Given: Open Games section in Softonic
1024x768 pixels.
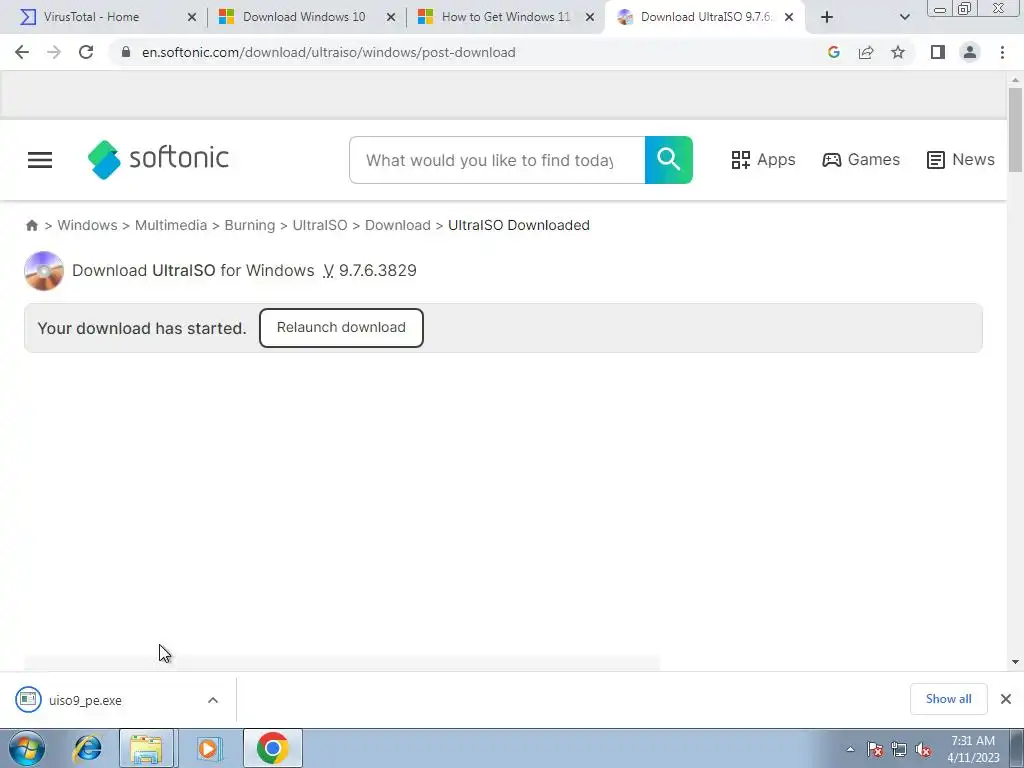Looking at the screenshot, I should tap(861, 159).
